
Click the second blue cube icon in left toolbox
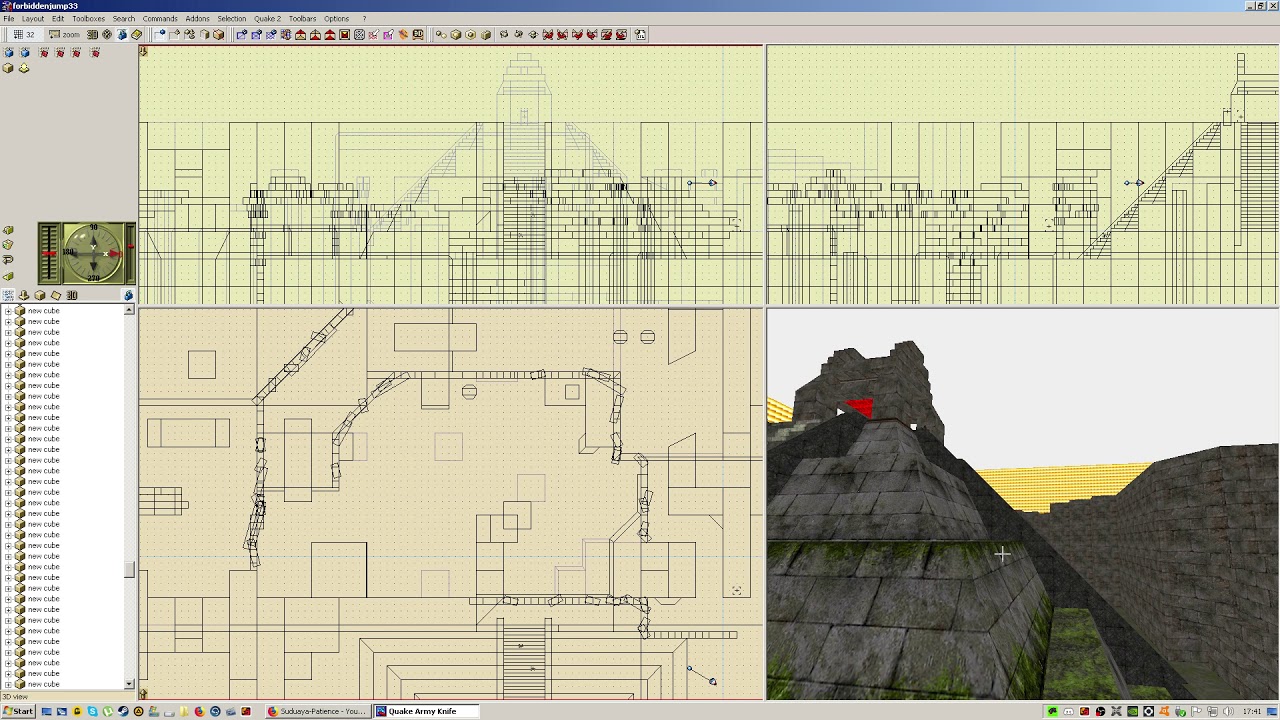coord(25,52)
